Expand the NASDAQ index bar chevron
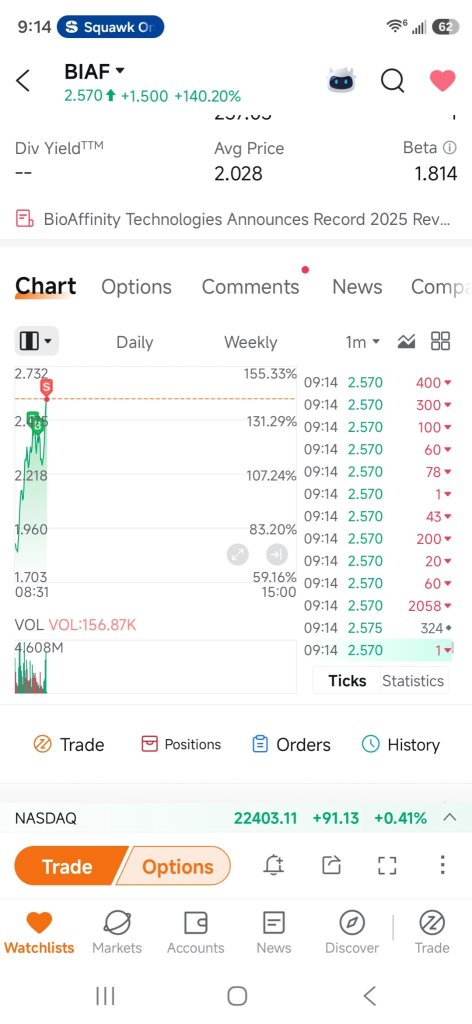Image resolution: width=472 pixels, height=1024 pixels. [449, 818]
